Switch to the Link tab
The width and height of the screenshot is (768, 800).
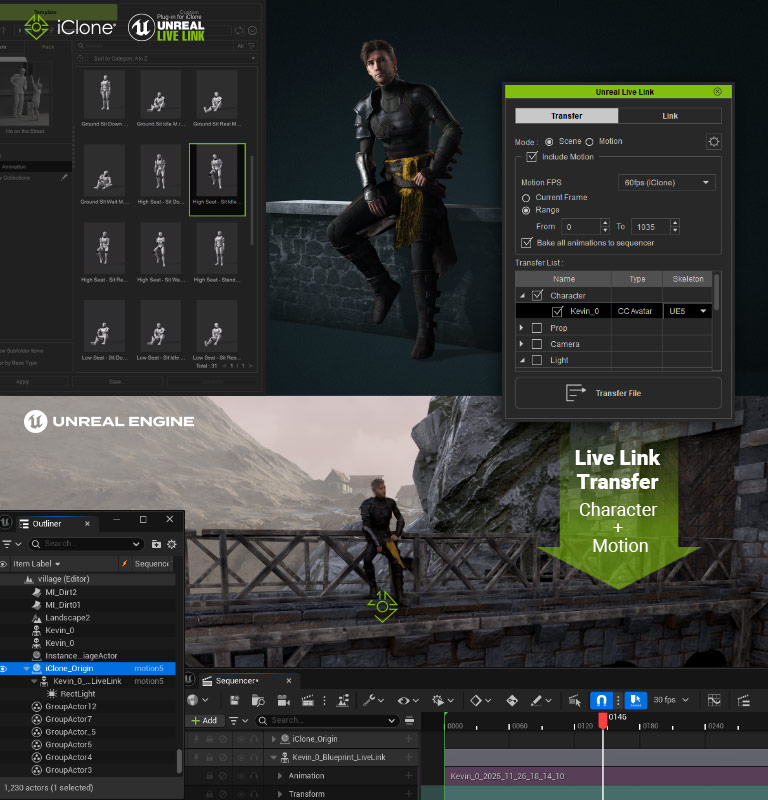670,116
